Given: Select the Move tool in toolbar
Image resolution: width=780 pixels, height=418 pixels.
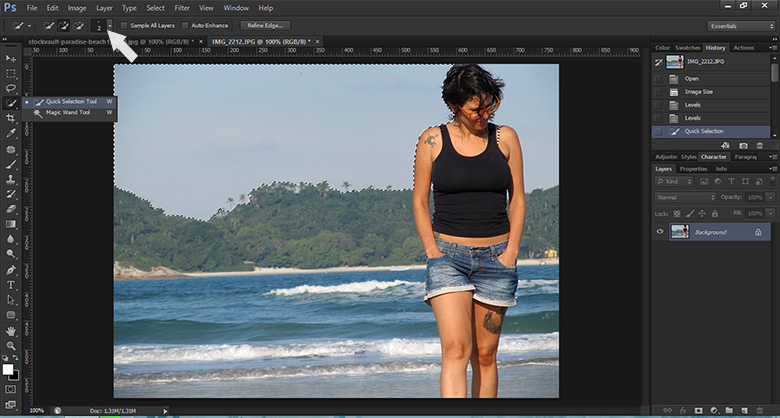Looking at the screenshot, I should click(x=11, y=59).
